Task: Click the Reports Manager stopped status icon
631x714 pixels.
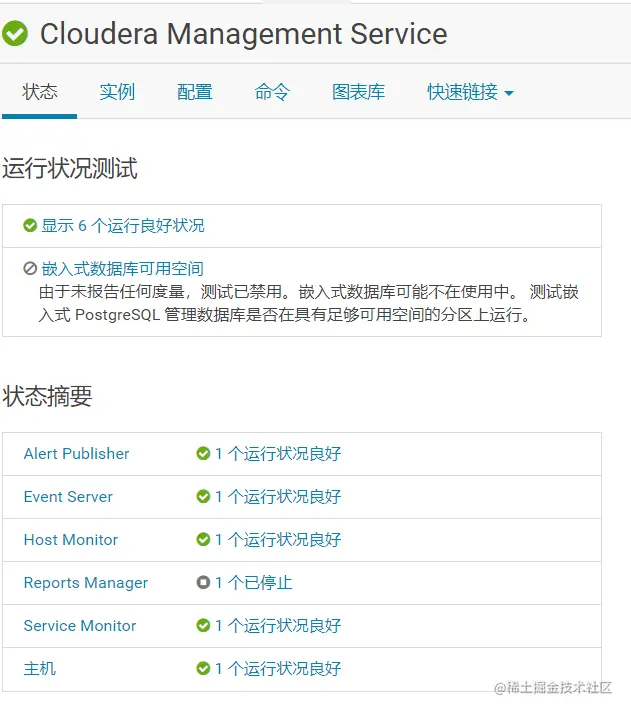Action: coord(203,582)
